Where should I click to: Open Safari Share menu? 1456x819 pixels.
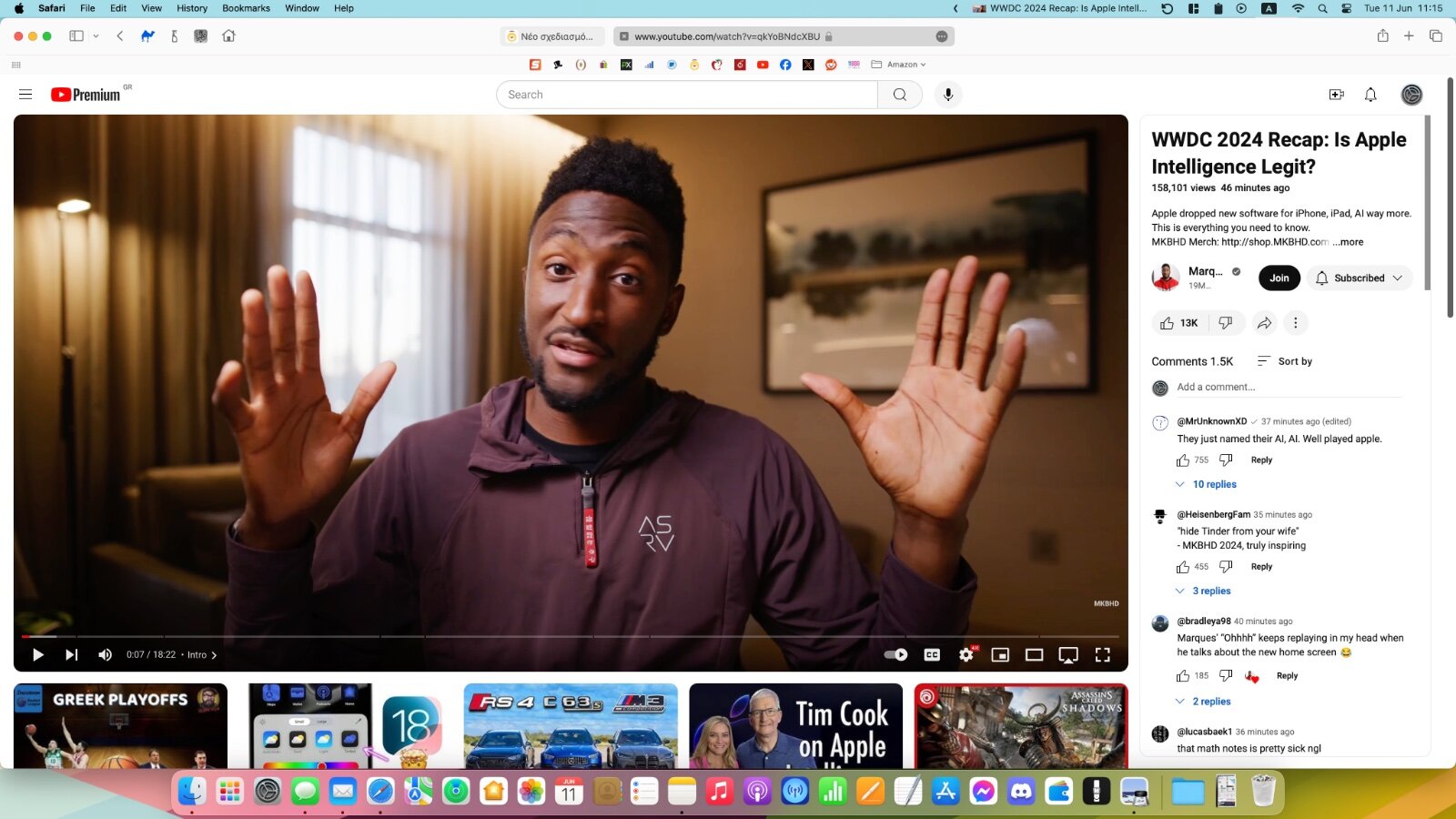(x=1382, y=36)
